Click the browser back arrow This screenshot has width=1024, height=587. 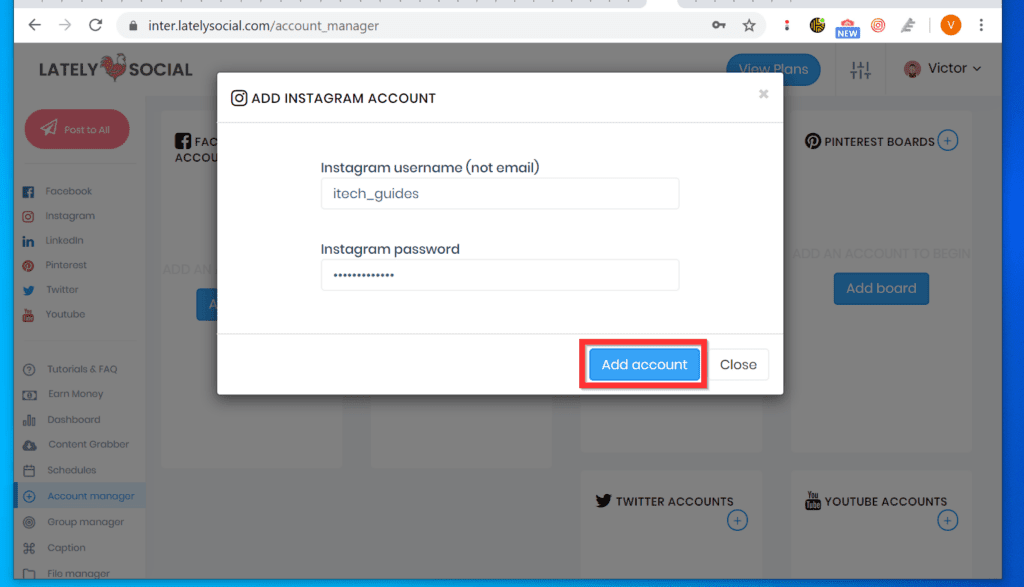pos(35,25)
